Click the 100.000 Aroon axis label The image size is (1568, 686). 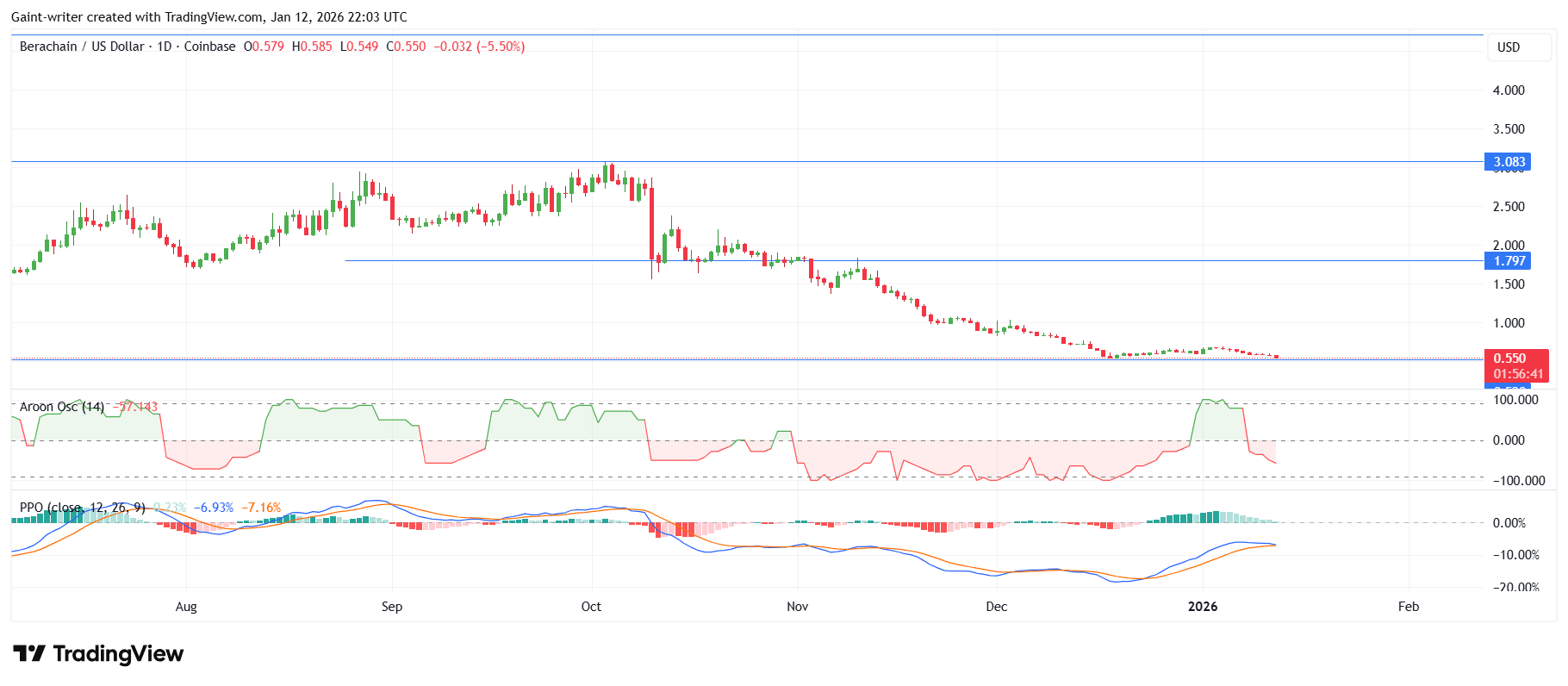point(1515,400)
